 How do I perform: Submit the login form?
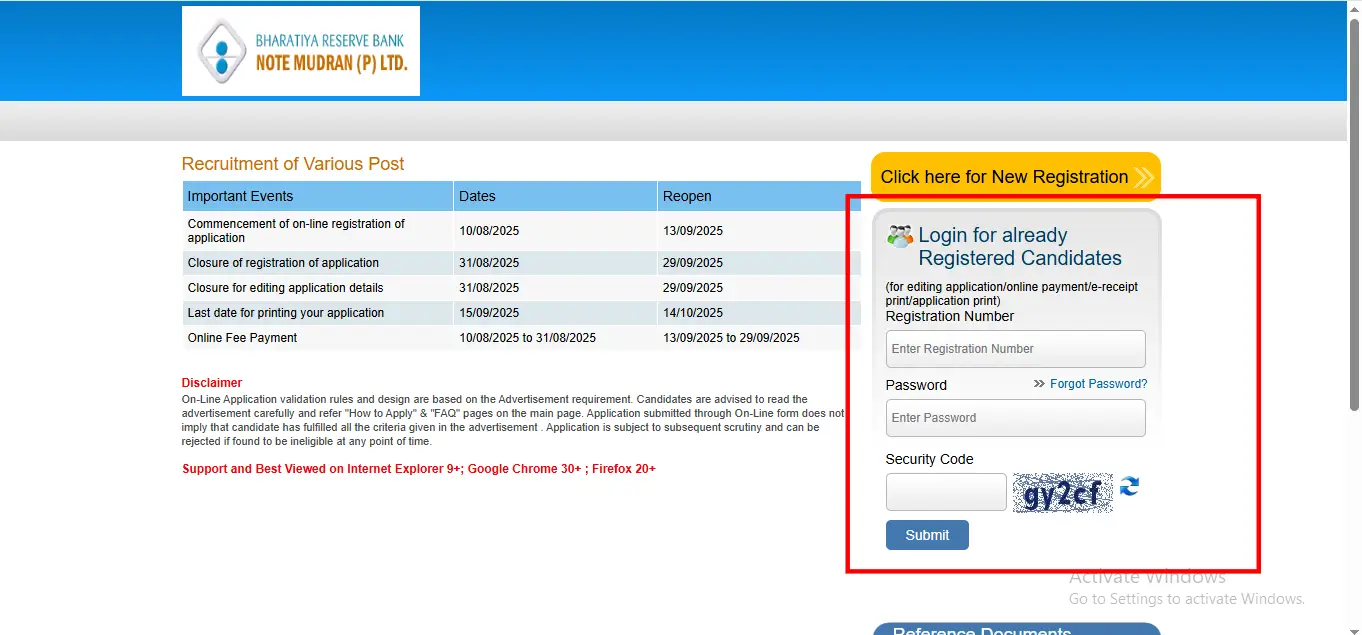coord(926,535)
